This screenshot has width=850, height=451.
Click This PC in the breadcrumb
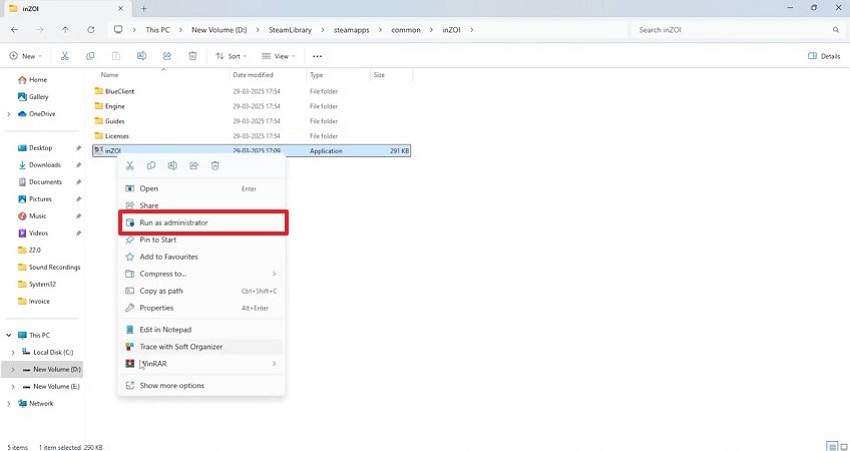coord(157,30)
